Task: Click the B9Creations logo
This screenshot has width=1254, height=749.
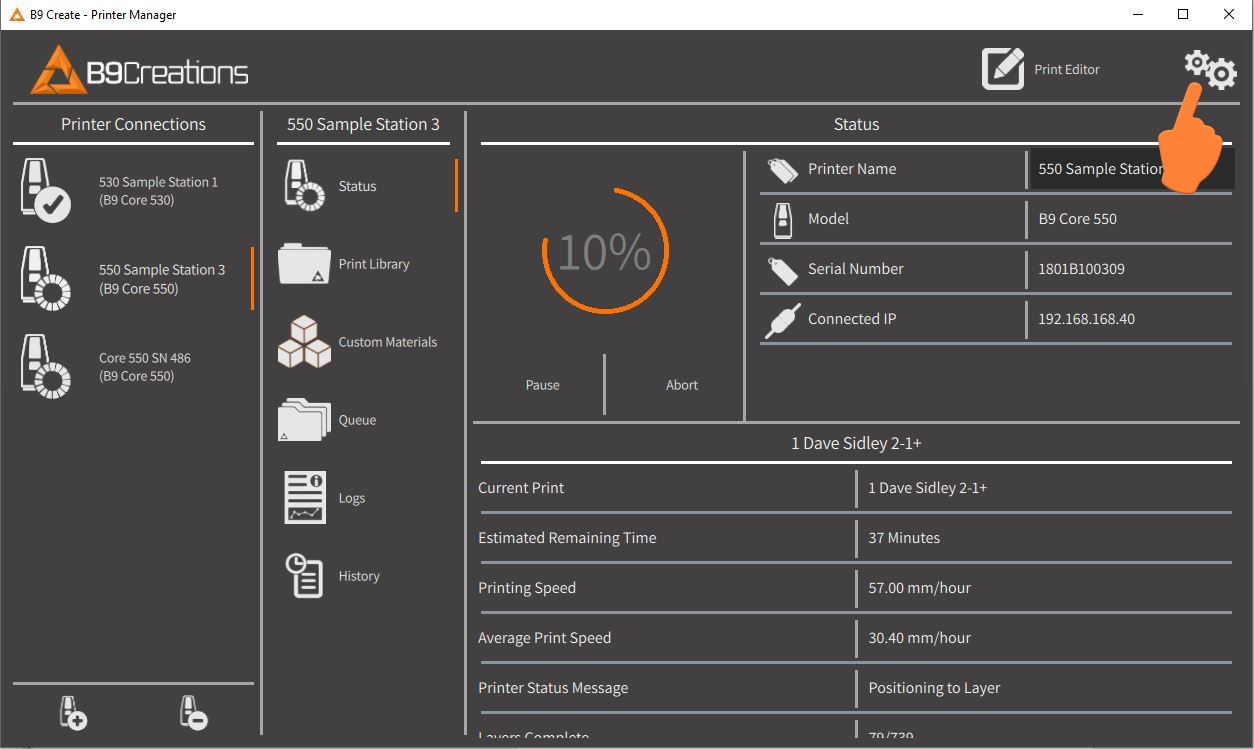Action: (140, 70)
